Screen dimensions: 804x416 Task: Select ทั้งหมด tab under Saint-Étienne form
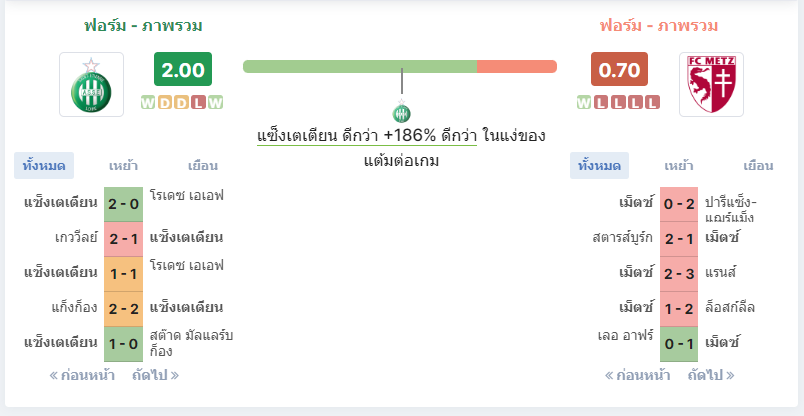pos(44,166)
